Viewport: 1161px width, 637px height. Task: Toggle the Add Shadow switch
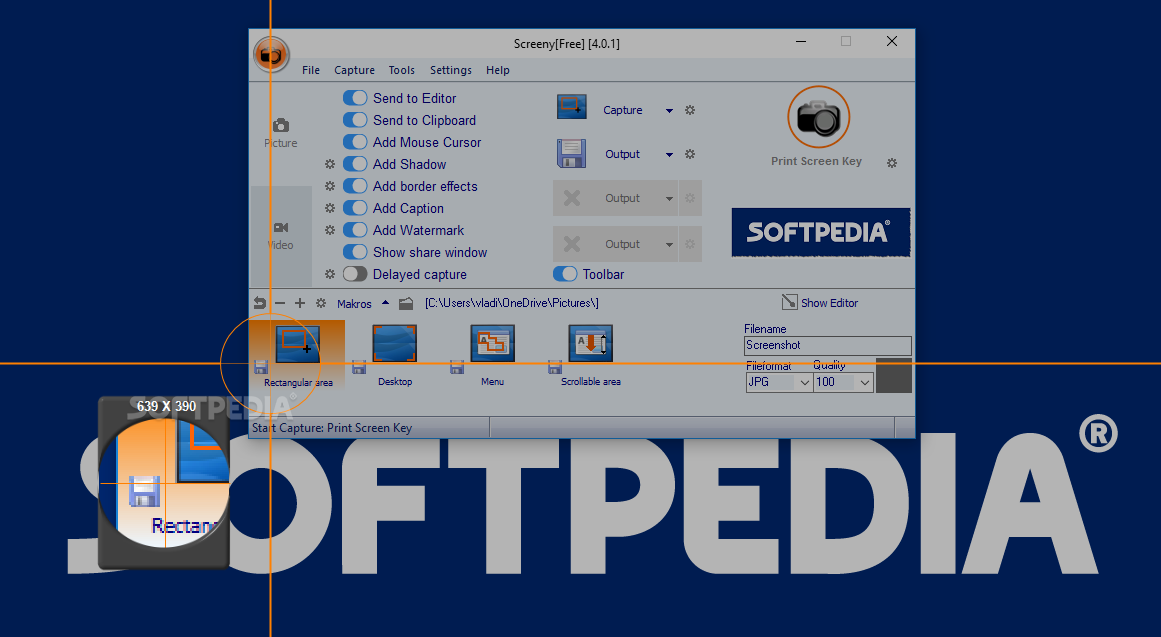coord(355,164)
